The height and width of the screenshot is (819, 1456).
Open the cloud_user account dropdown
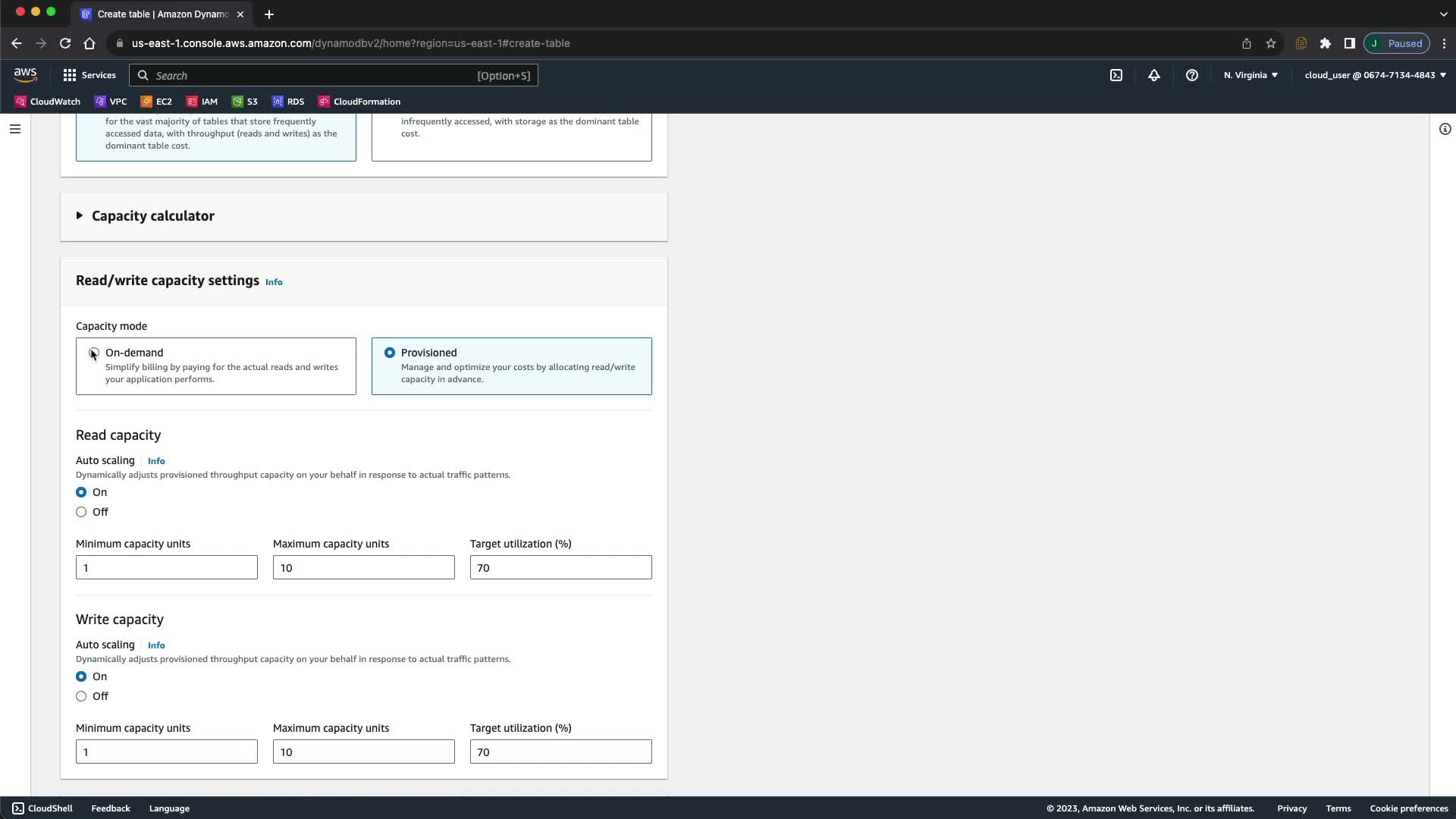click(x=1374, y=75)
